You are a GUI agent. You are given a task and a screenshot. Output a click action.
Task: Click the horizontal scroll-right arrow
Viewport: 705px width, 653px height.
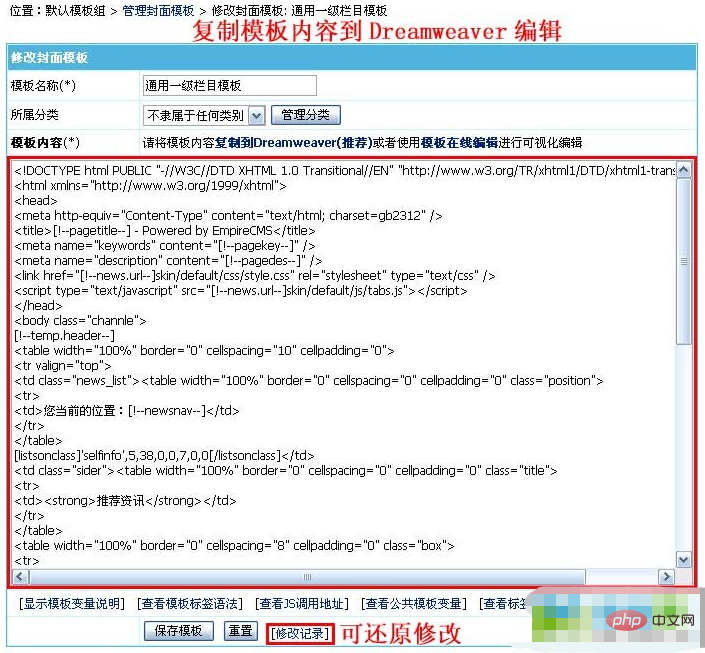pos(666,576)
